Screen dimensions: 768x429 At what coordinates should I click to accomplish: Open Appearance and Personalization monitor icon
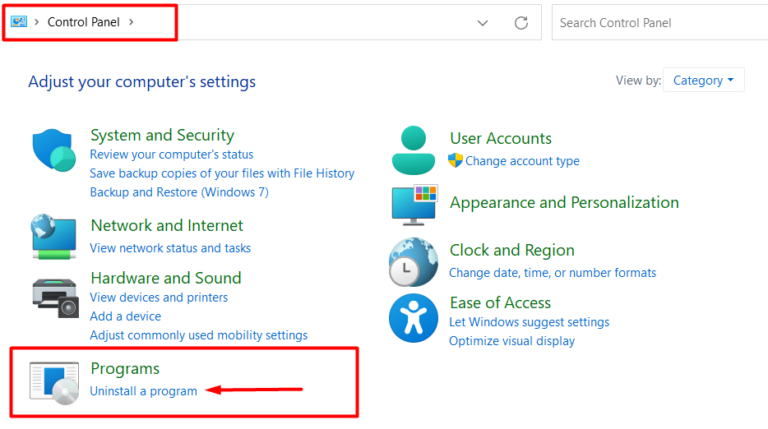[414, 205]
